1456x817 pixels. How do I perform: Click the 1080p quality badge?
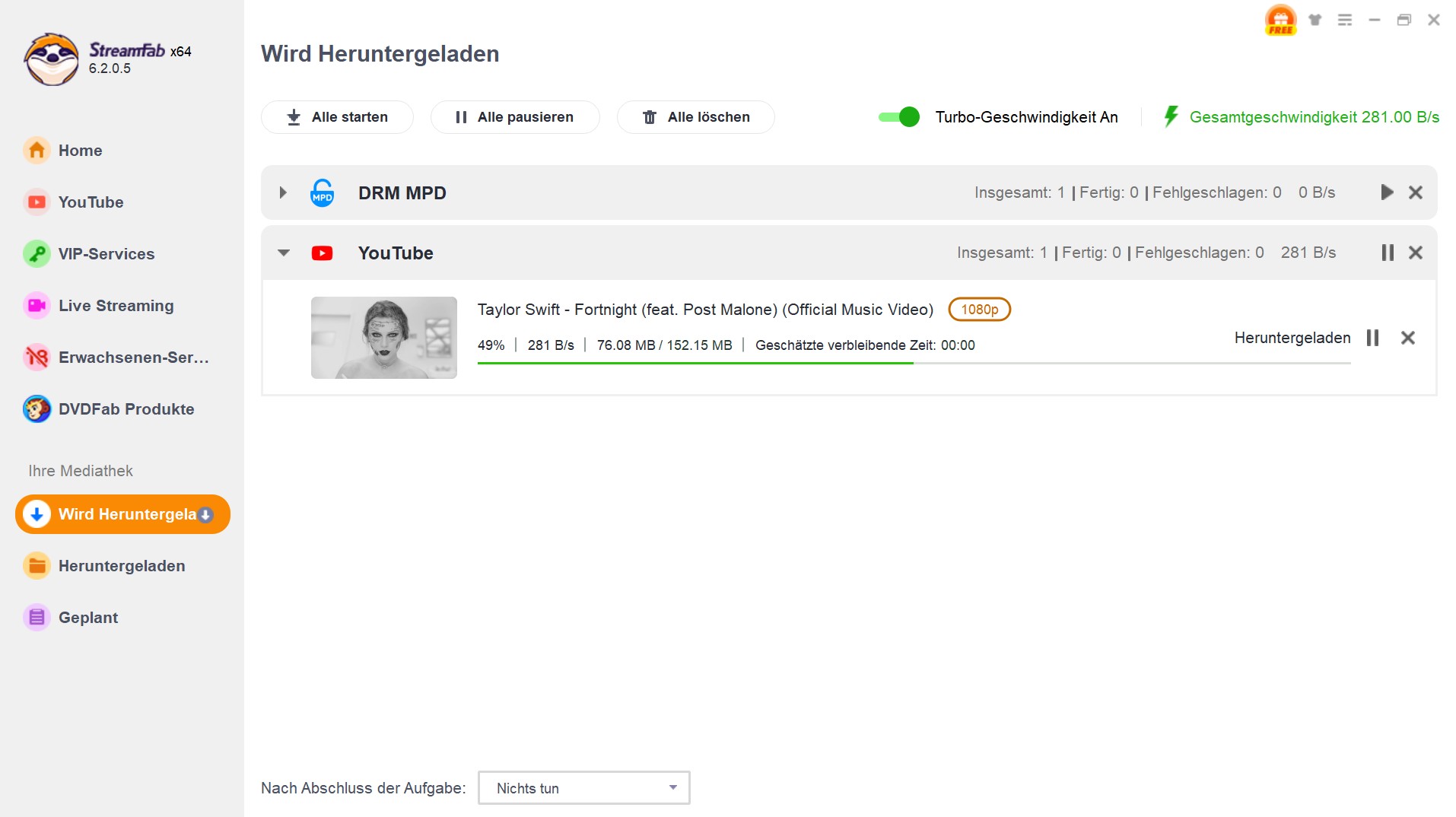979,310
